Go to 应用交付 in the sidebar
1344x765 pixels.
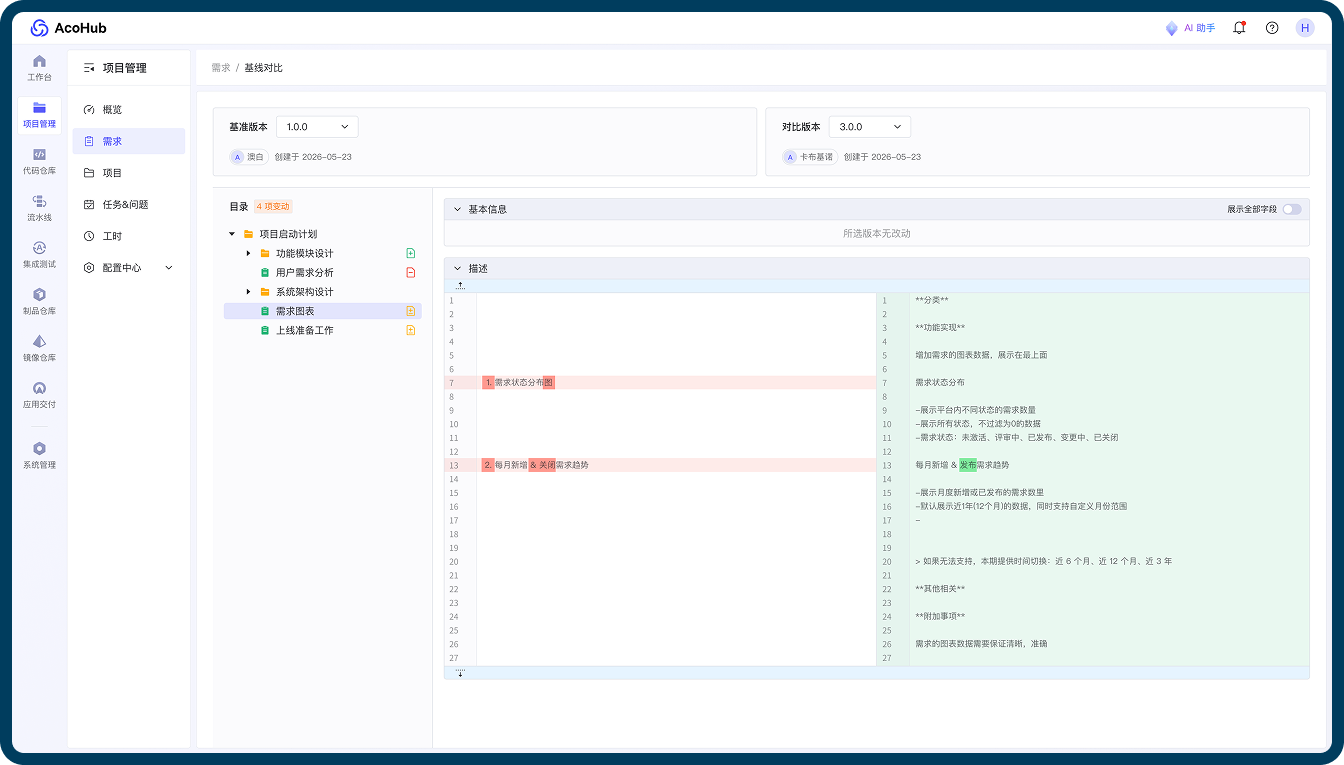tap(39, 395)
